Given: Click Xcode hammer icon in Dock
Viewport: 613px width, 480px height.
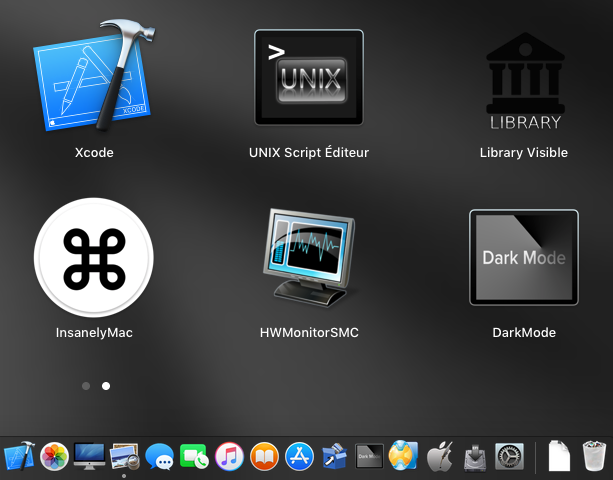Looking at the screenshot, I should click(19, 456).
